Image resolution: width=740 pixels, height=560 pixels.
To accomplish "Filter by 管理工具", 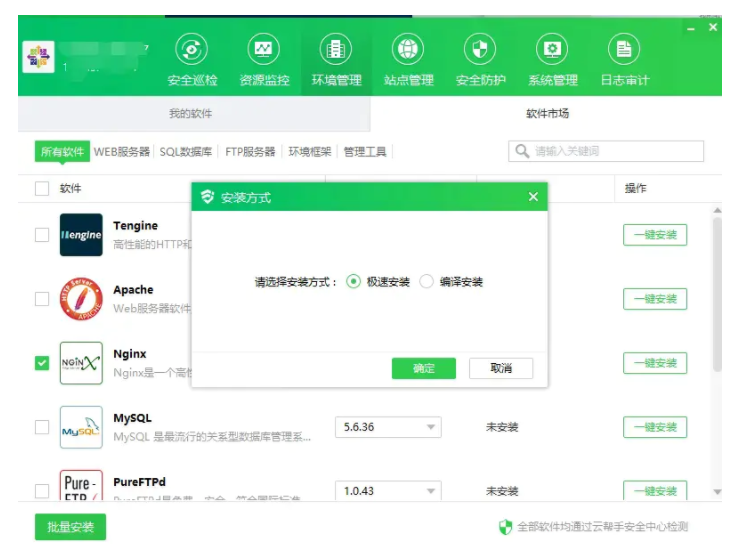I will coord(365,151).
